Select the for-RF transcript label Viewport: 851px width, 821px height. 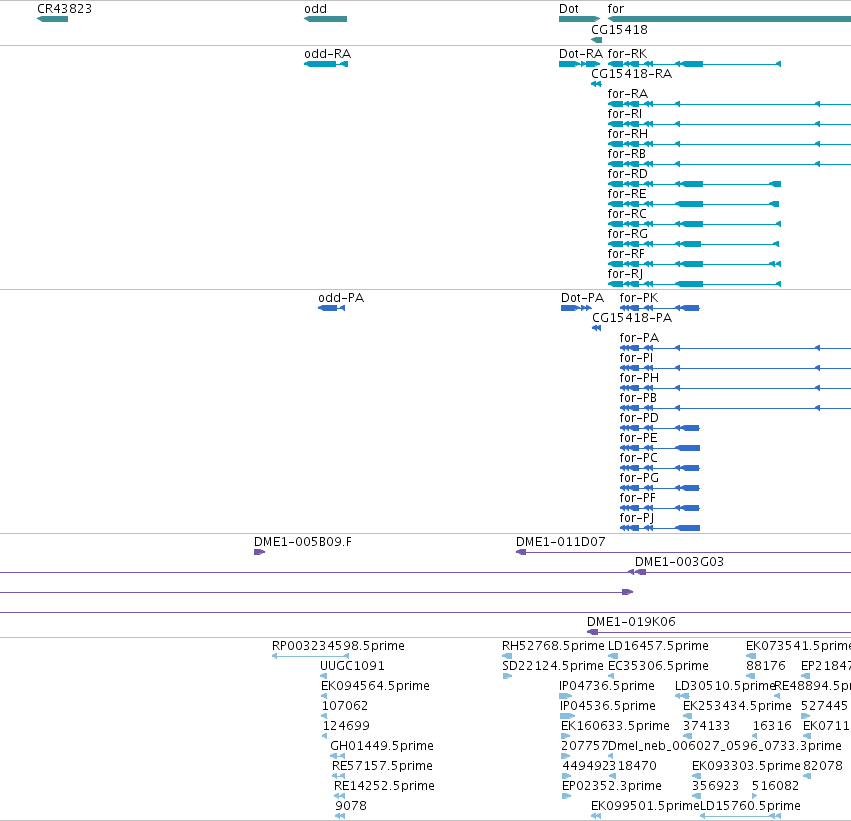[626, 254]
